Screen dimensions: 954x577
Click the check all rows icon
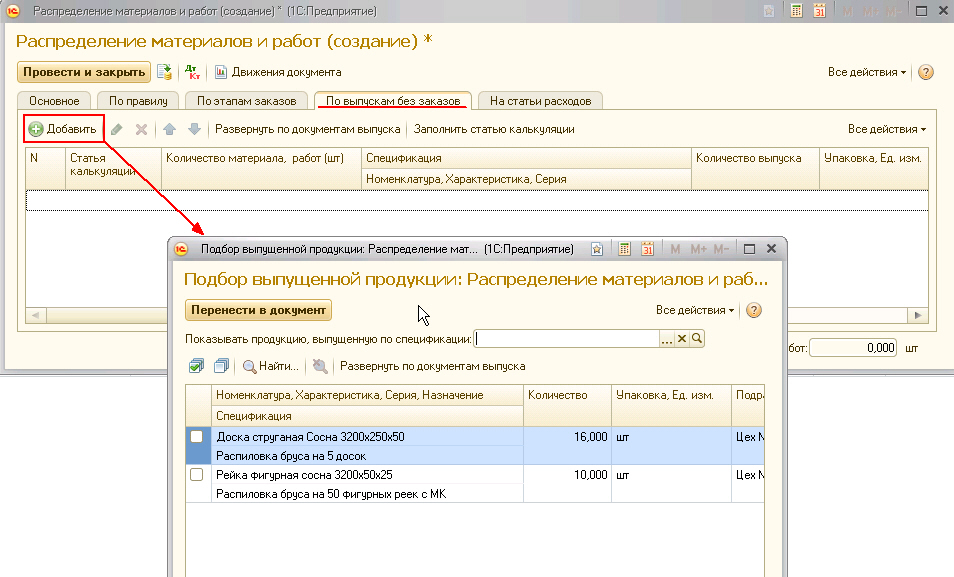197,366
